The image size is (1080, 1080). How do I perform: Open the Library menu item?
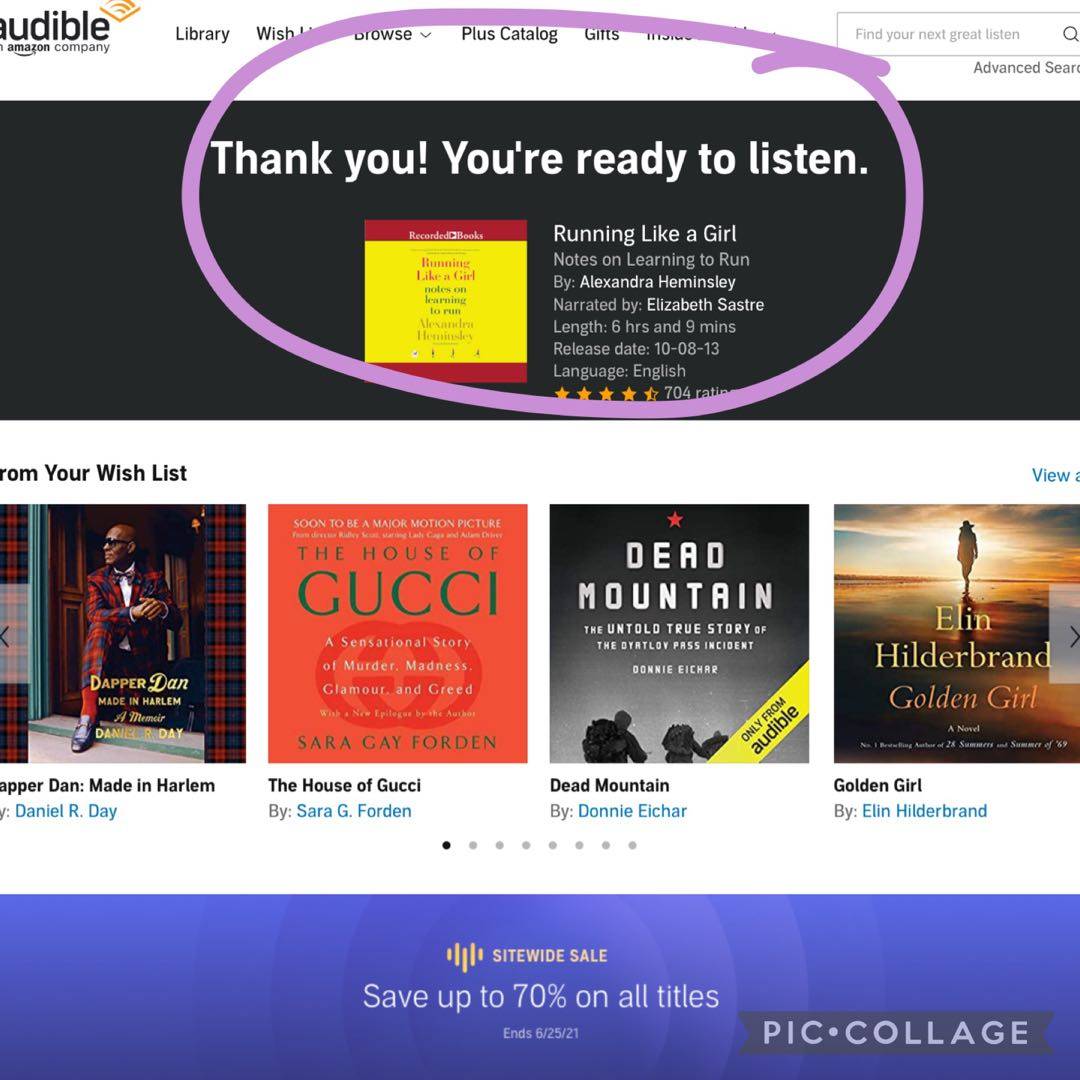(202, 34)
